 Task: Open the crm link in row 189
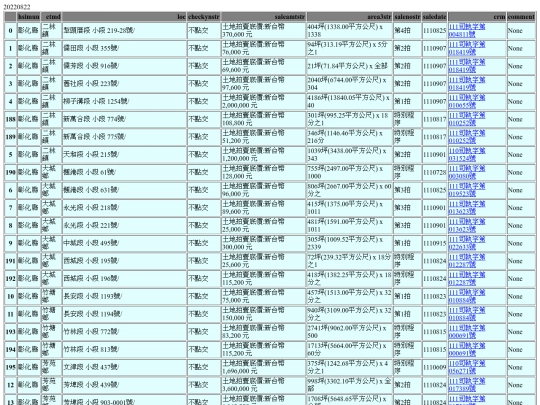point(467,137)
